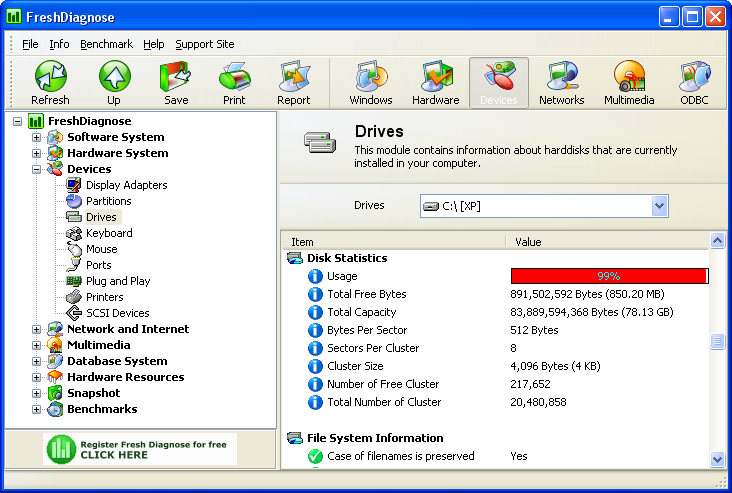Viewport: 732px width, 493px height.
Task: Expand the Hardware Resources node
Action: pos(36,377)
